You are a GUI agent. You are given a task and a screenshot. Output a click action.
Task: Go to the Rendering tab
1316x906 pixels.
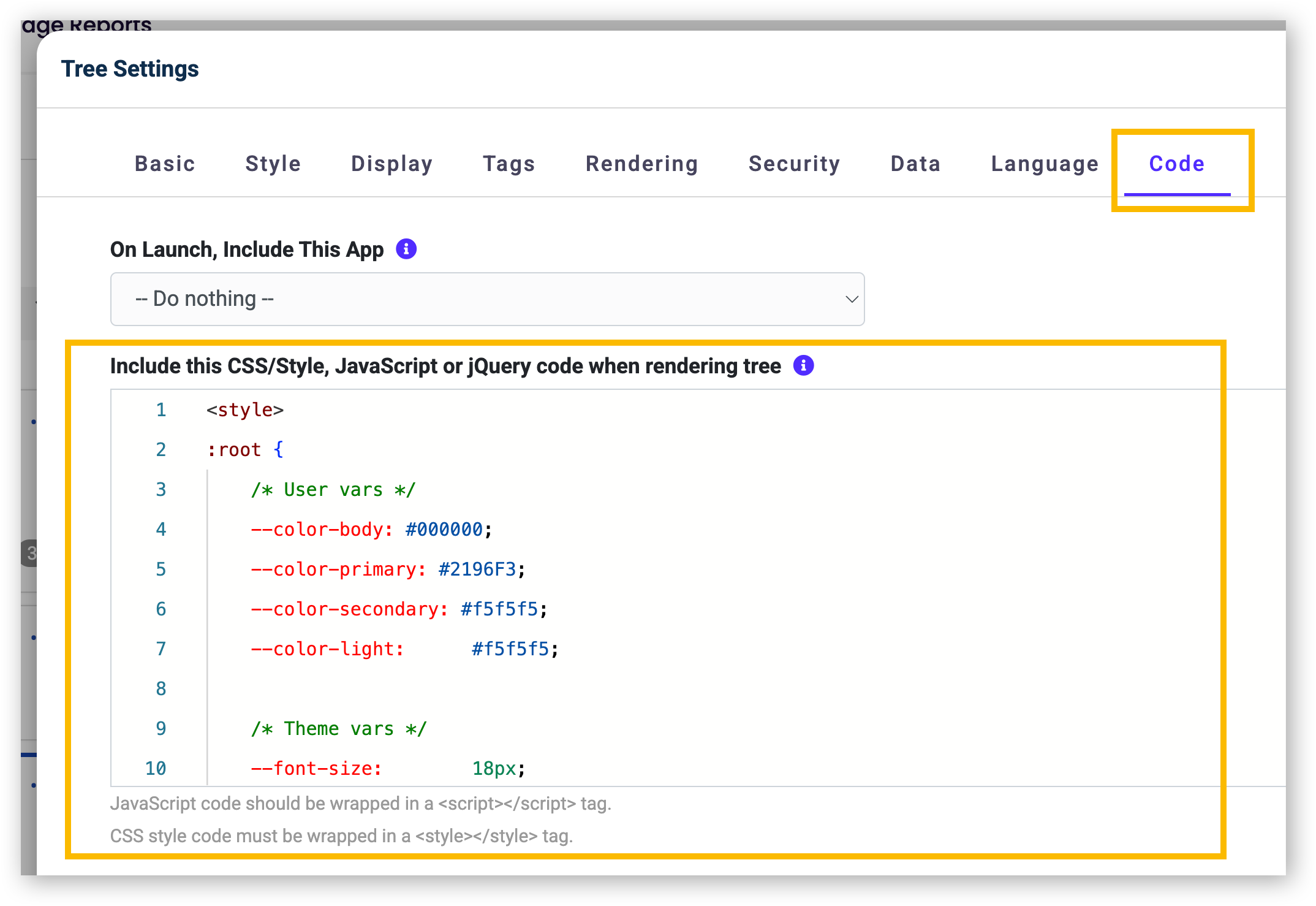click(642, 164)
